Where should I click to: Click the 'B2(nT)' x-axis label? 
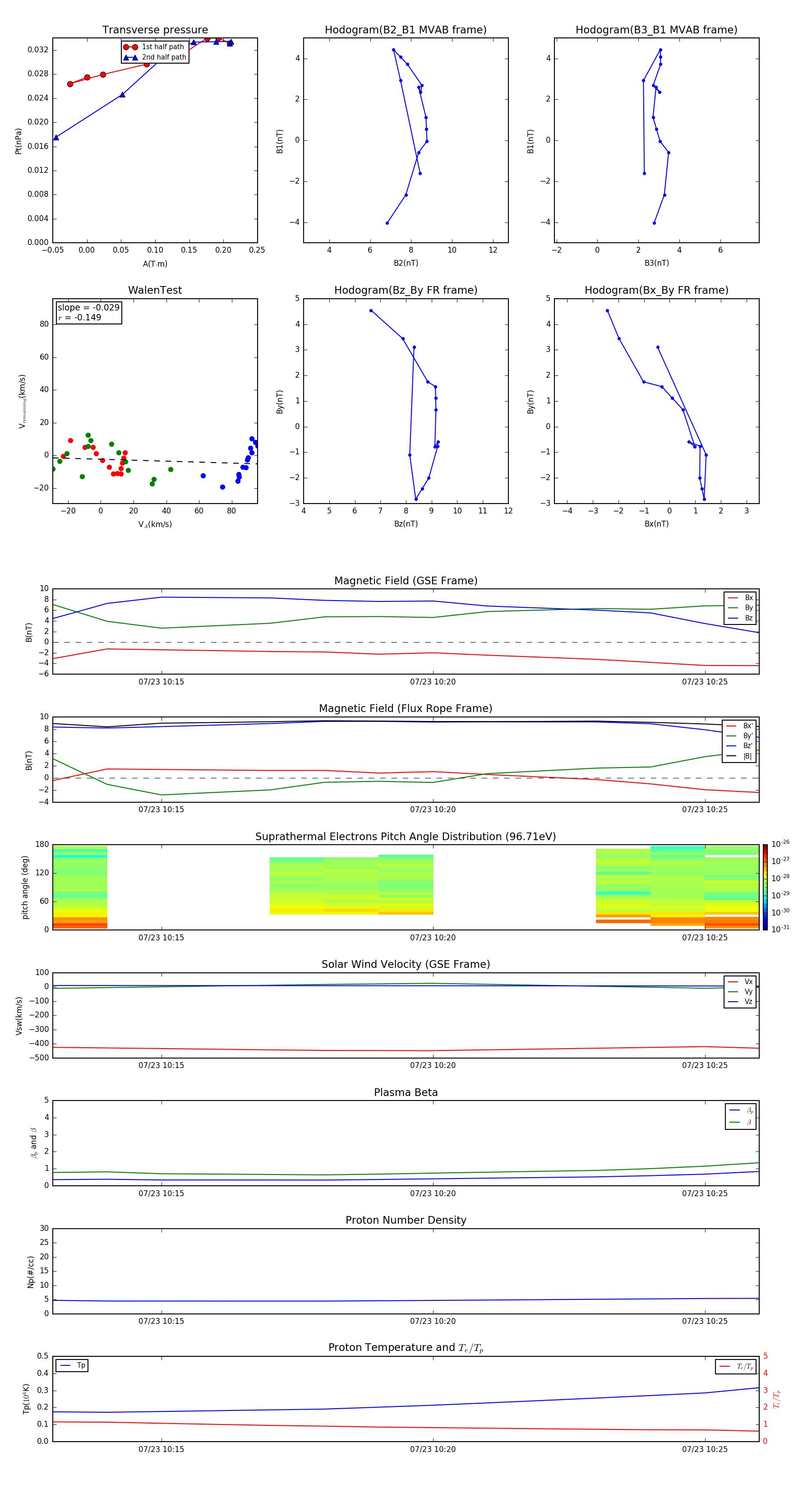tap(406, 263)
